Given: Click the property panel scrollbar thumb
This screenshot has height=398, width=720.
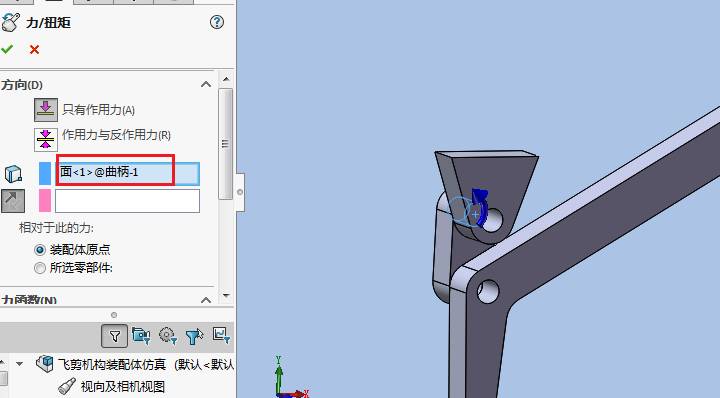Looking at the screenshot, I should click(x=225, y=144).
